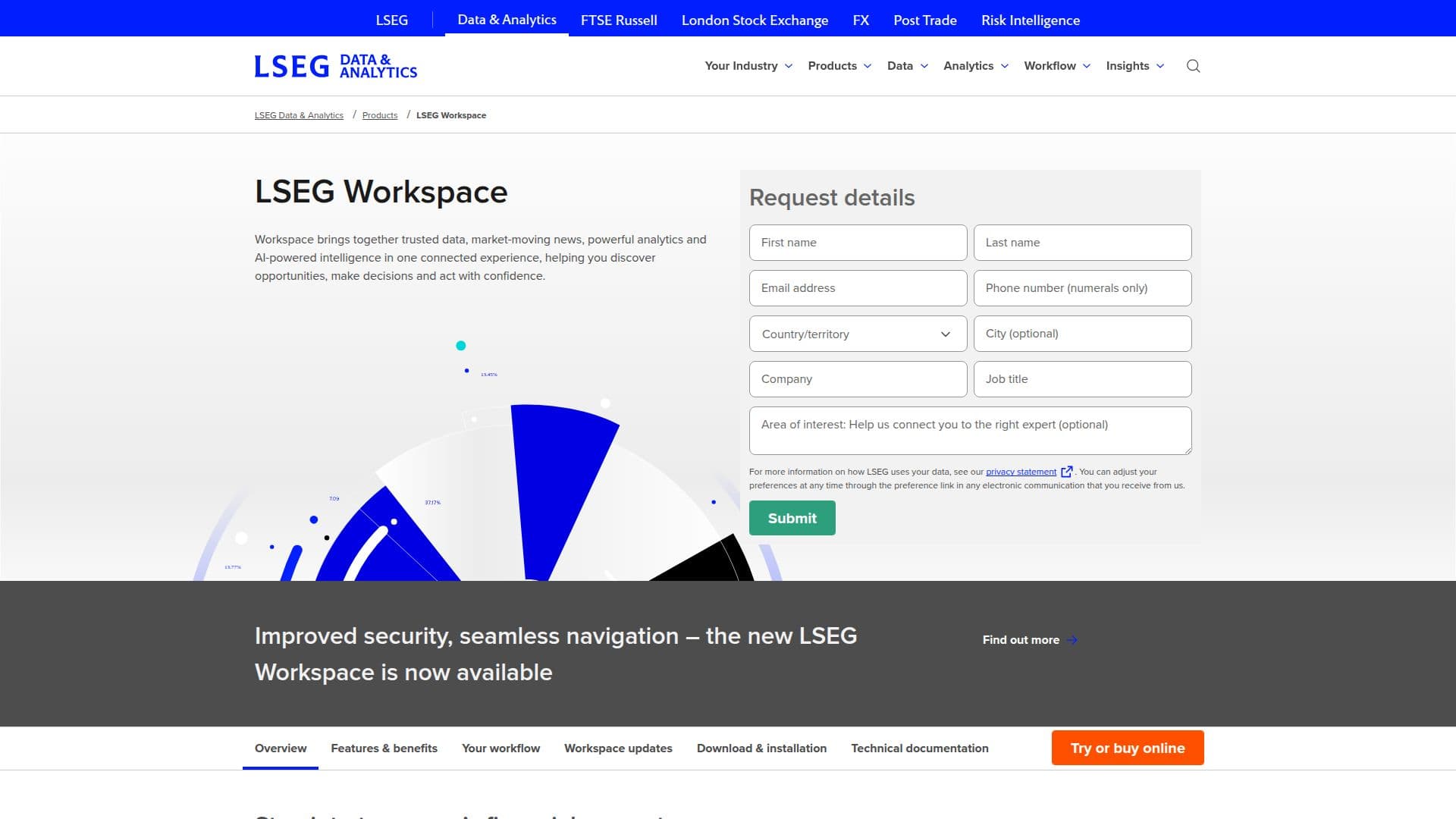Open the Country/territory select box
This screenshot has height=819, width=1456.
(858, 334)
